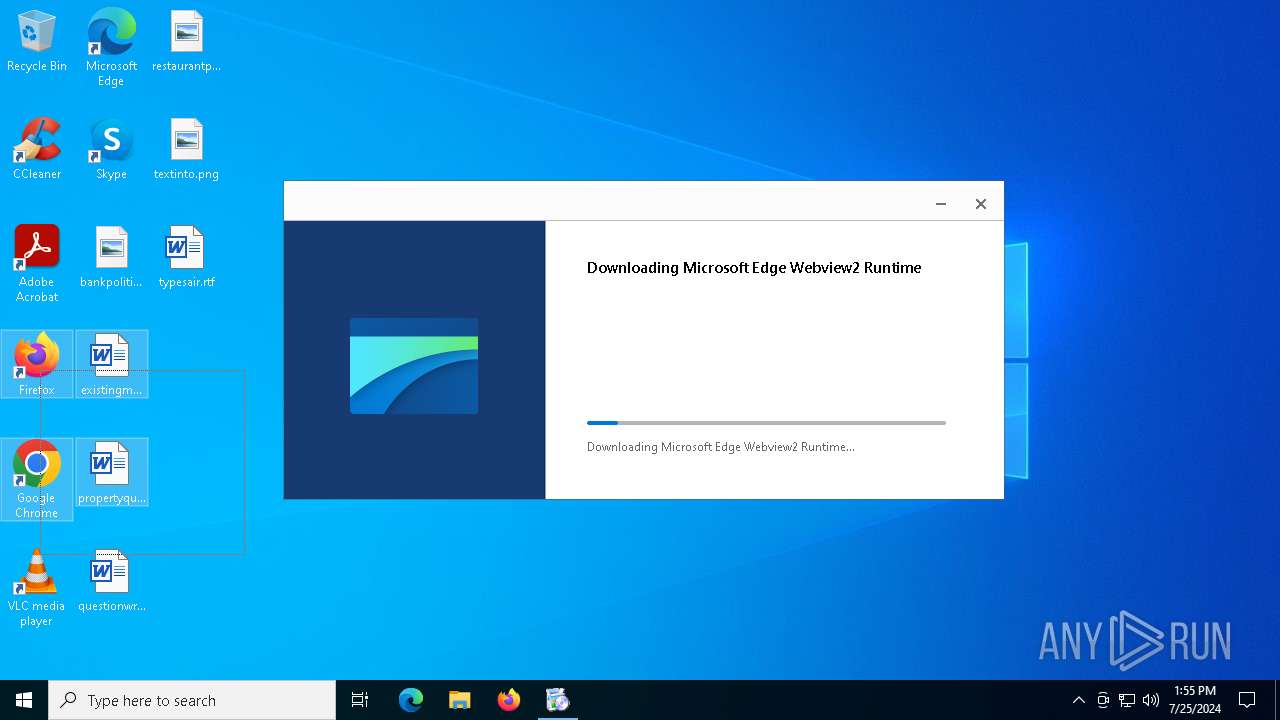Select the restaurantp... image file icon
The height and width of the screenshot is (720, 1280).
coord(186,42)
